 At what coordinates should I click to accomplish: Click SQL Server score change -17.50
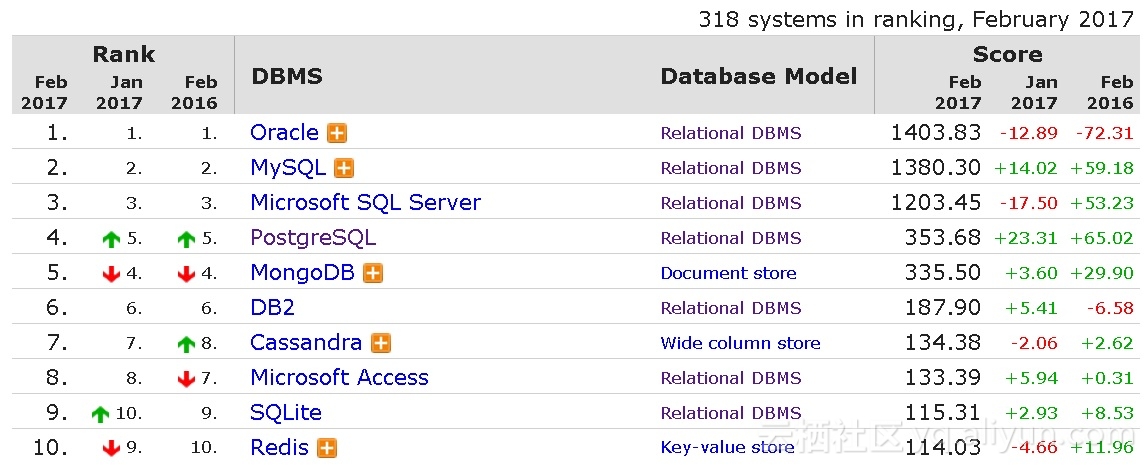(x=1028, y=203)
